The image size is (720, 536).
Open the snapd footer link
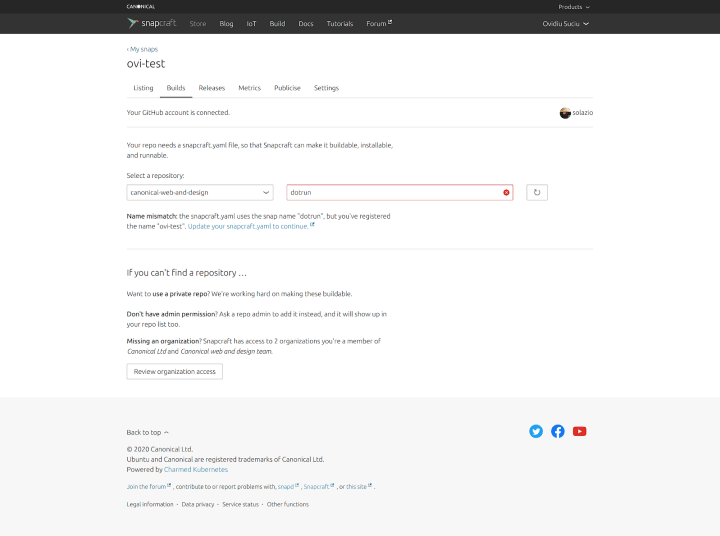point(288,486)
